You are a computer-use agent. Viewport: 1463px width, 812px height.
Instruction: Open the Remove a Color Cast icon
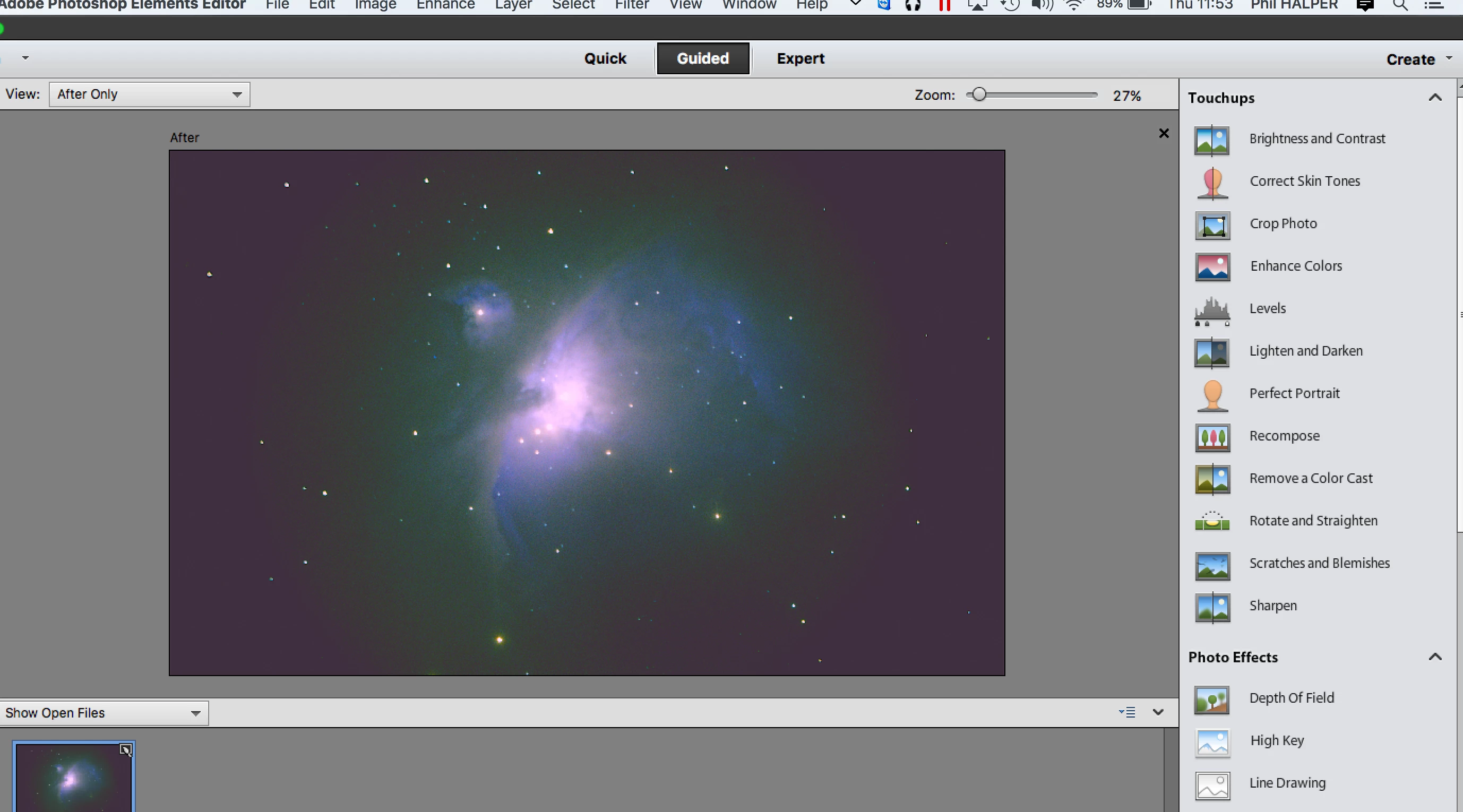(x=1212, y=479)
